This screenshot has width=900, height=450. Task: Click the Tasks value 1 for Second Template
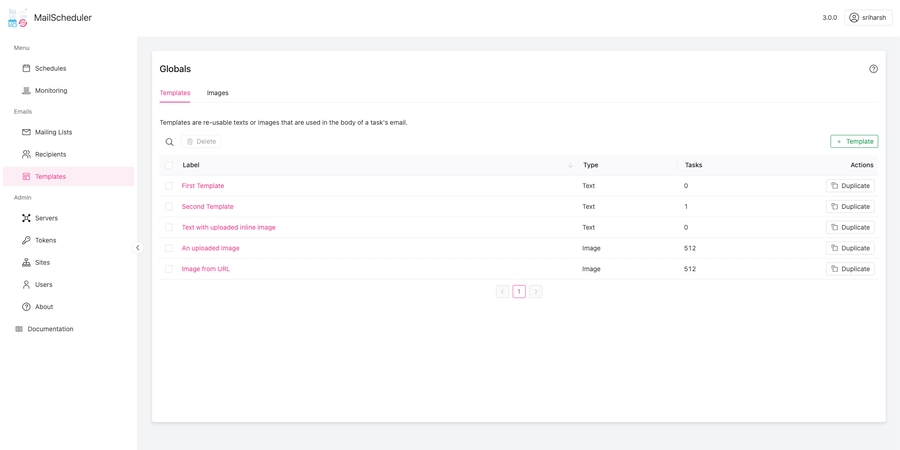click(x=686, y=207)
